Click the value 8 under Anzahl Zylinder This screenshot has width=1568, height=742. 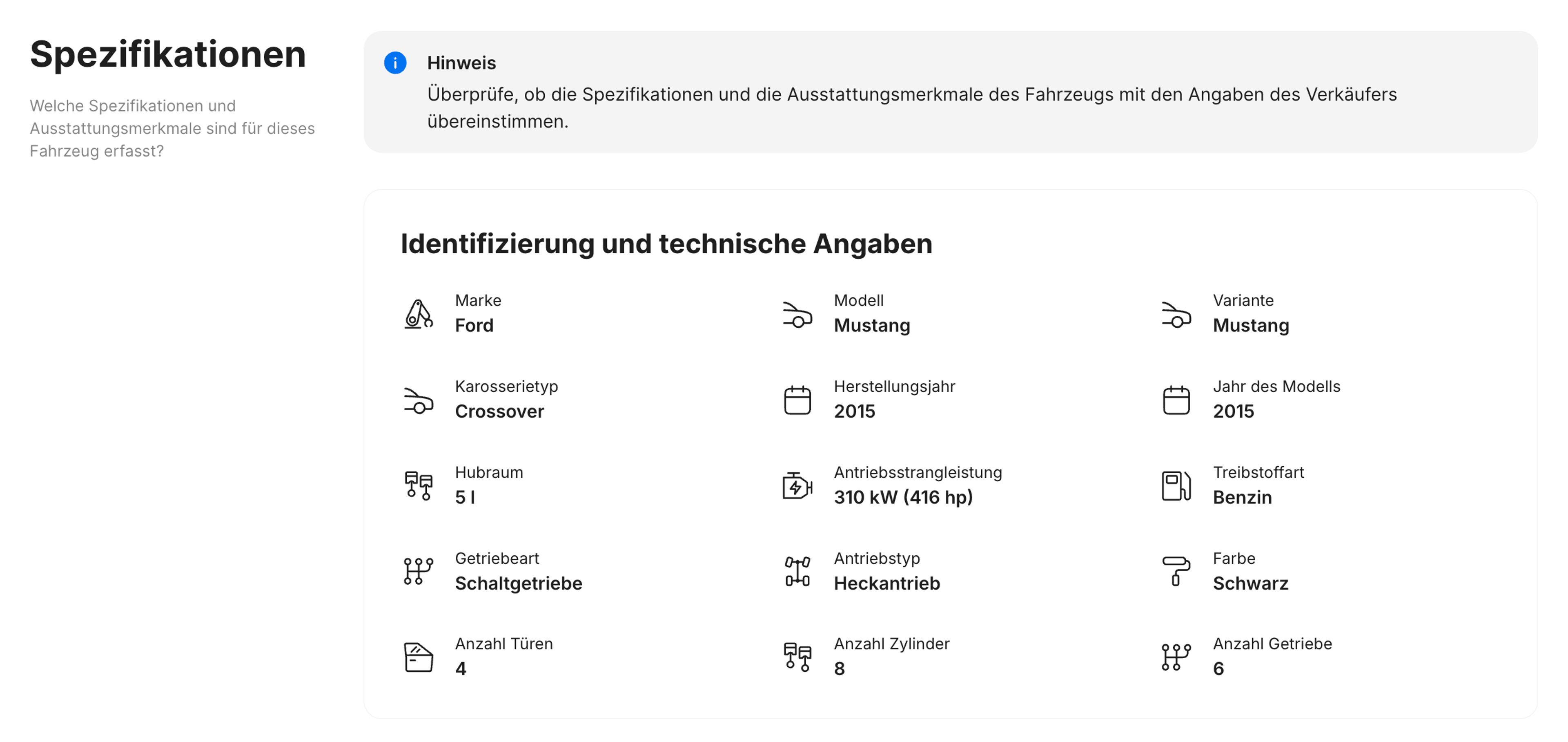840,668
